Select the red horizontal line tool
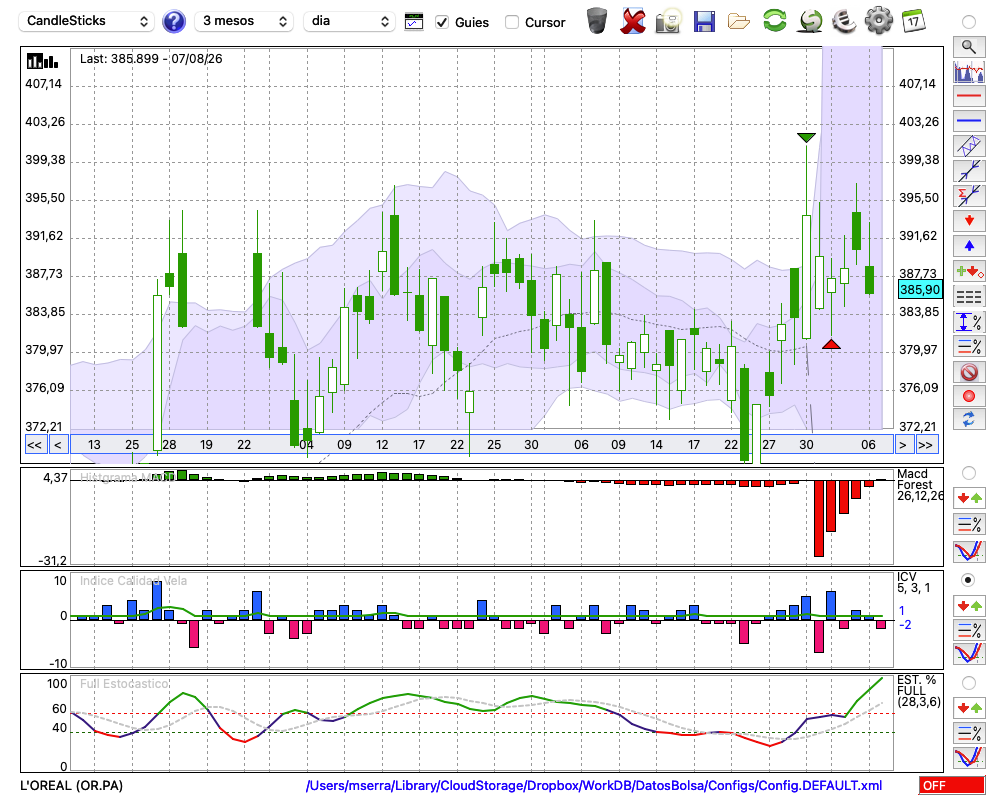Screen dimensions: 1000x800 click(x=969, y=96)
